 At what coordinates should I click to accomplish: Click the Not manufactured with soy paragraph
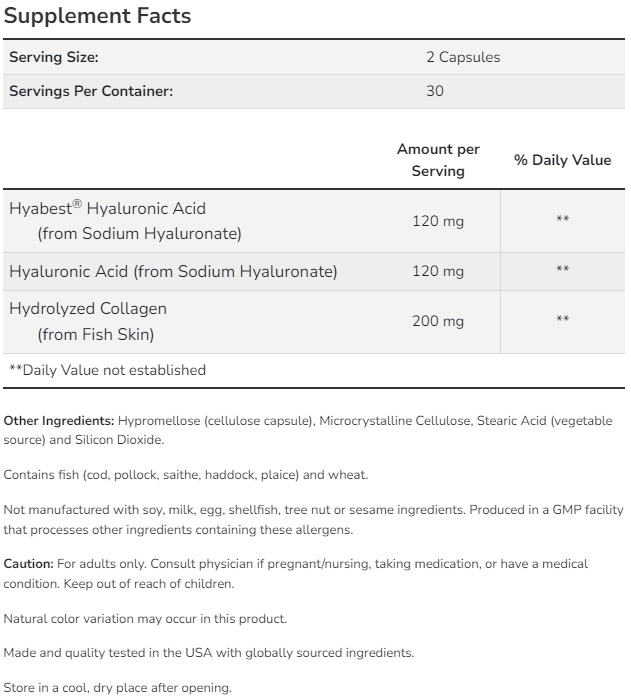312,519
